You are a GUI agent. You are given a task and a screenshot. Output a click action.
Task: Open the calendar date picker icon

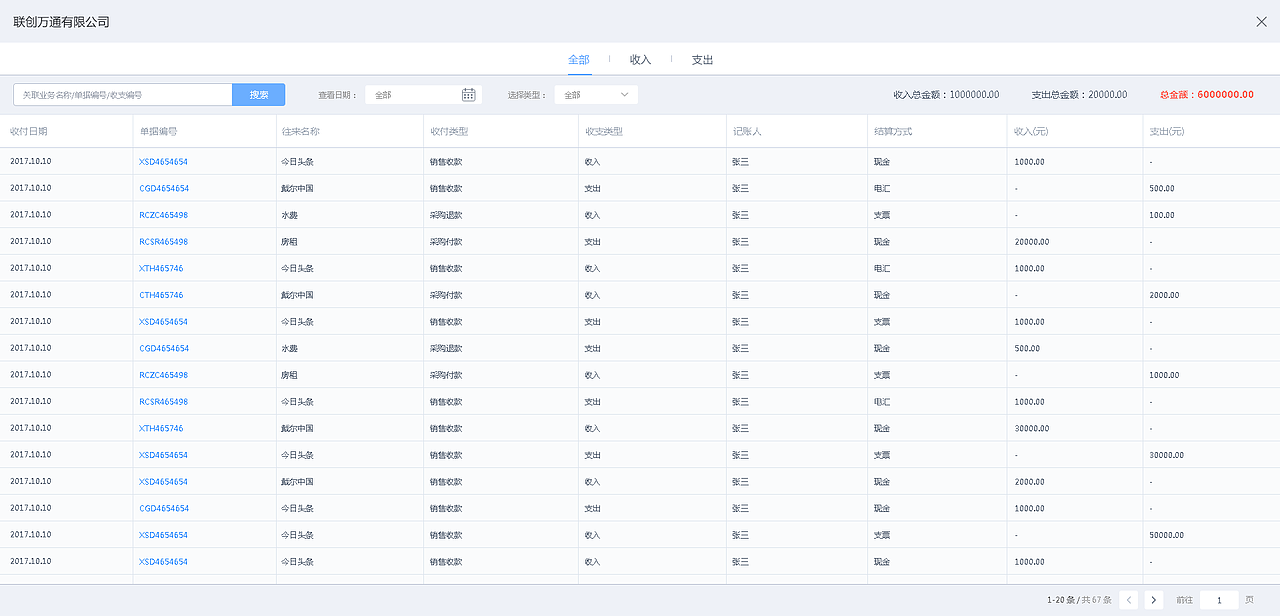point(468,95)
